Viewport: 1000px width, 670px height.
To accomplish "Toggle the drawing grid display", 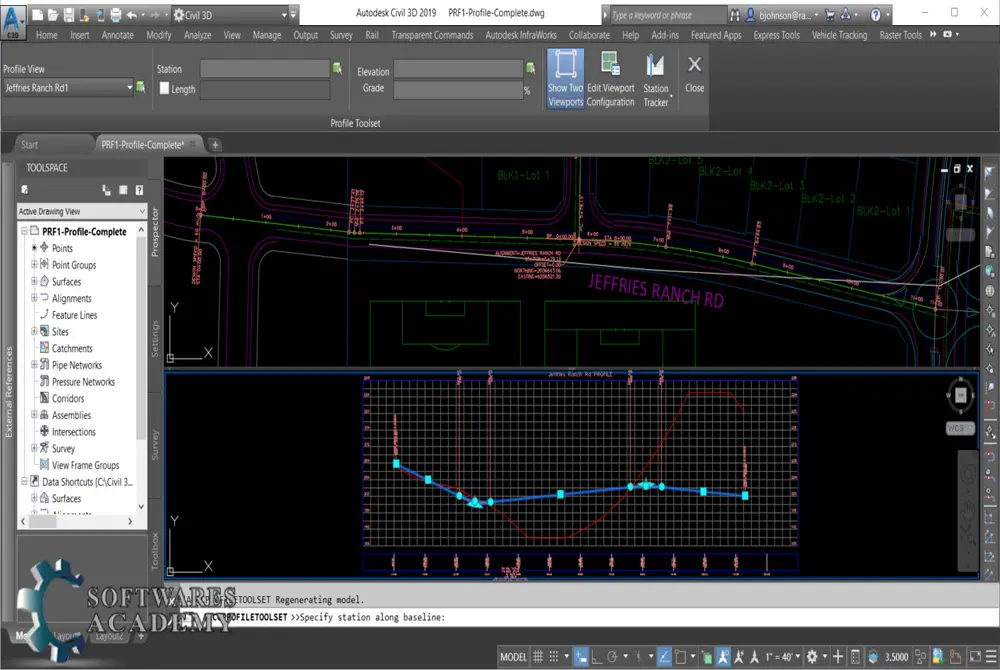I will pyautogui.click(x=538, y=657).
